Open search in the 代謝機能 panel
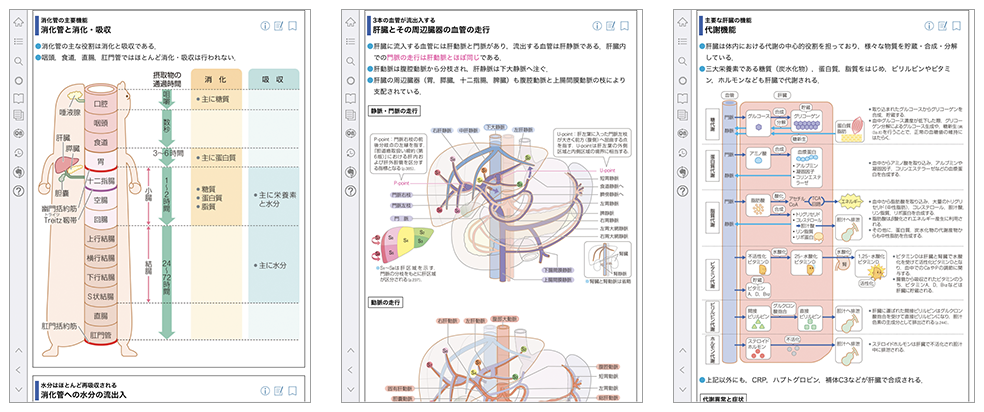Screen dimensions: 984x412 (x=683, y=61)
